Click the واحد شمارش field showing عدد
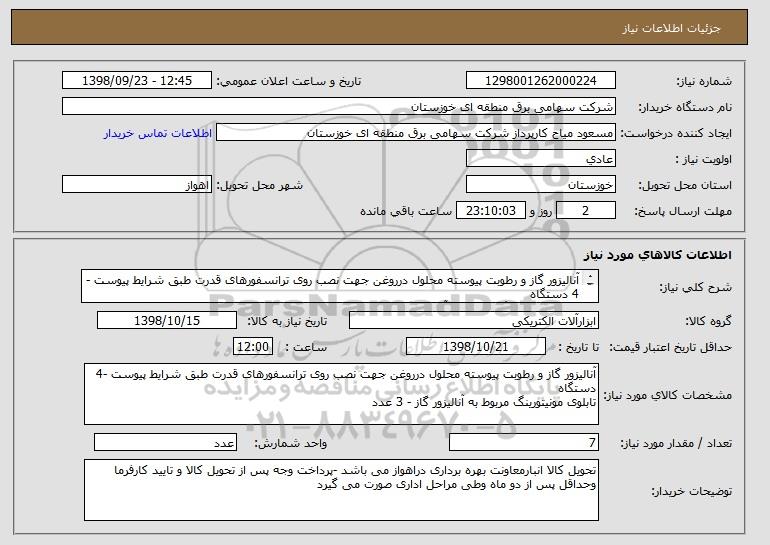 coord(165,442)
